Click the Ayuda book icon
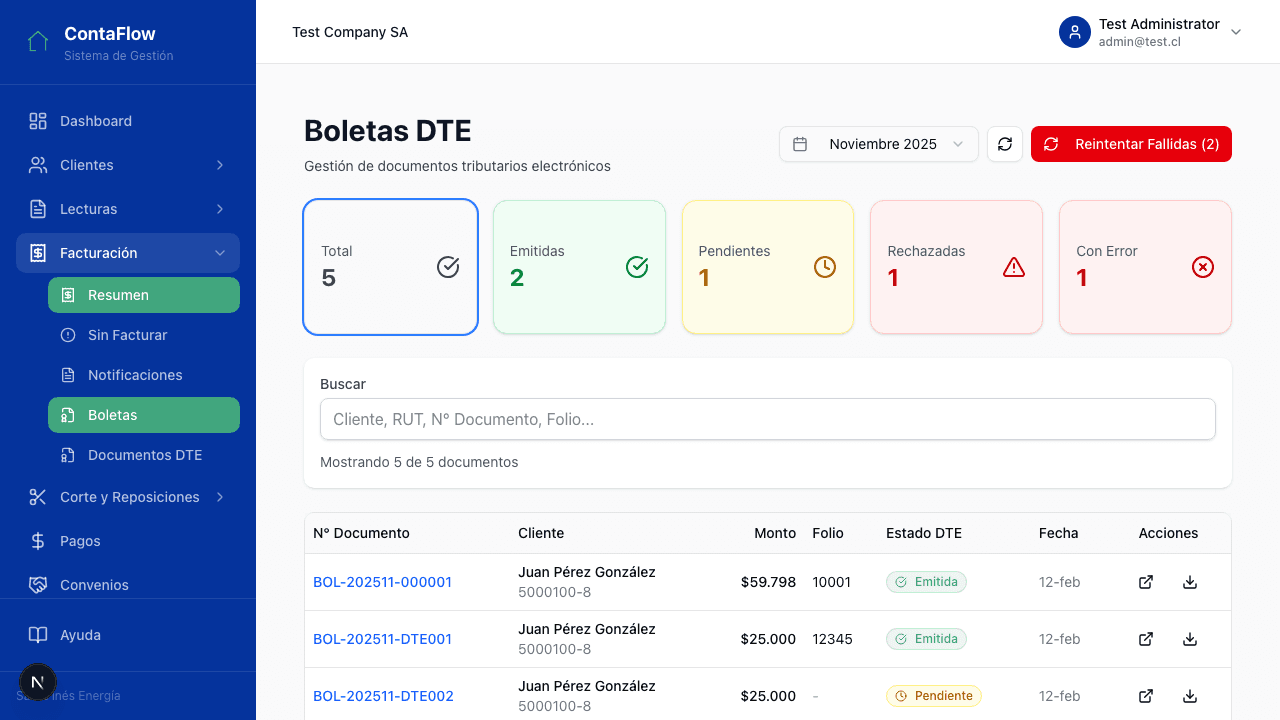This screenshot has height=720, width=1280. click(x=38, y=635)
